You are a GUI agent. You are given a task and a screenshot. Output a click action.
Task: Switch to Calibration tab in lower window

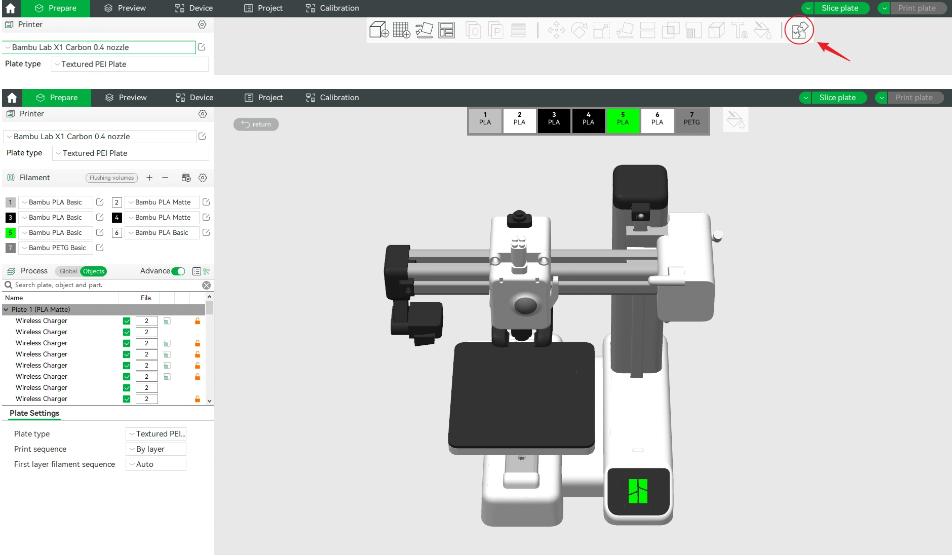coord(333,97)
